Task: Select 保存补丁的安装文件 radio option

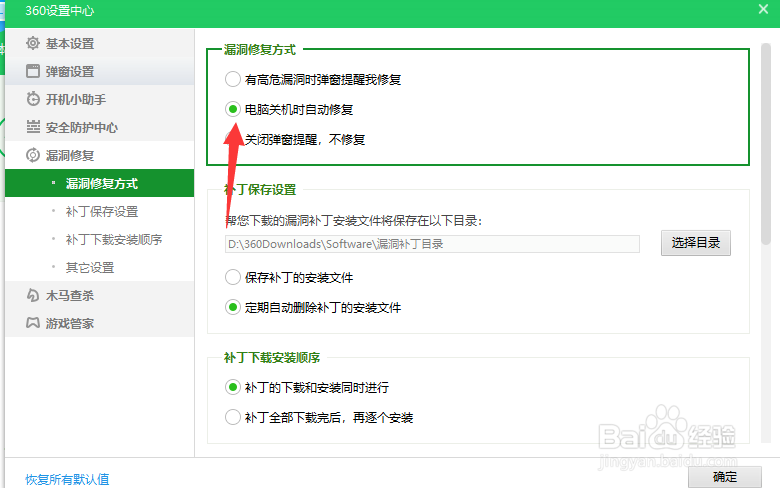Action: [232, 277]
